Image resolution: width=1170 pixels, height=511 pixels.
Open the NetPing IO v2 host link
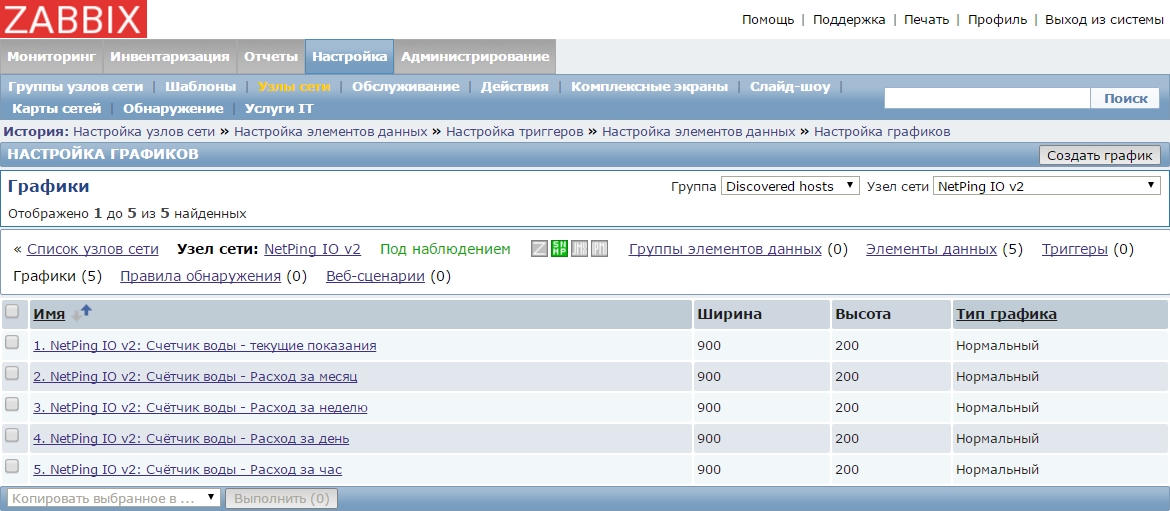[x=313, y=249]
